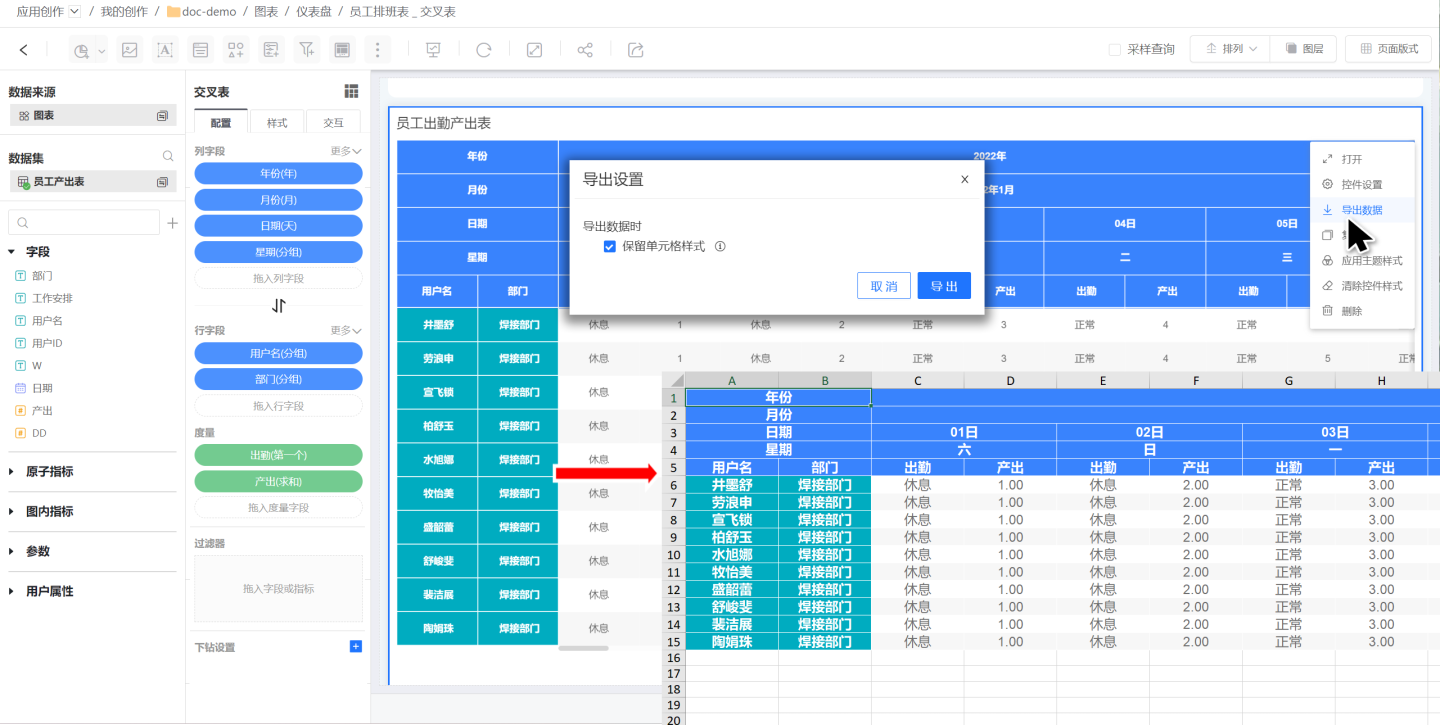Image resolution: width=1440 pixels, height=725 pixels.
Task: Collapse the 字段 tree section
Action: (x=12, y=252)
